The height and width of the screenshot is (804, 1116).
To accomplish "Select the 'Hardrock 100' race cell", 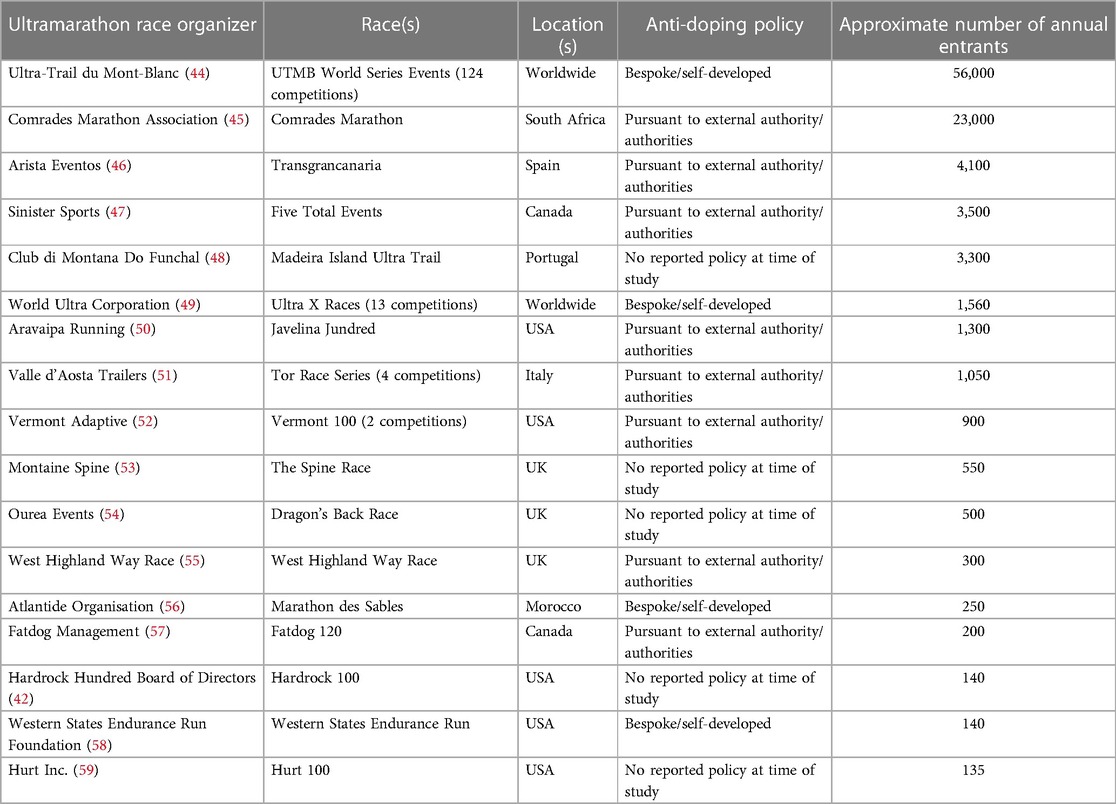I will pyautogui.click(x=391, y=689).
